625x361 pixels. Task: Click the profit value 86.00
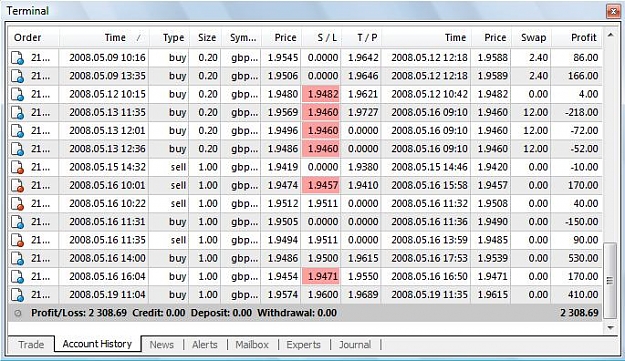586,58
